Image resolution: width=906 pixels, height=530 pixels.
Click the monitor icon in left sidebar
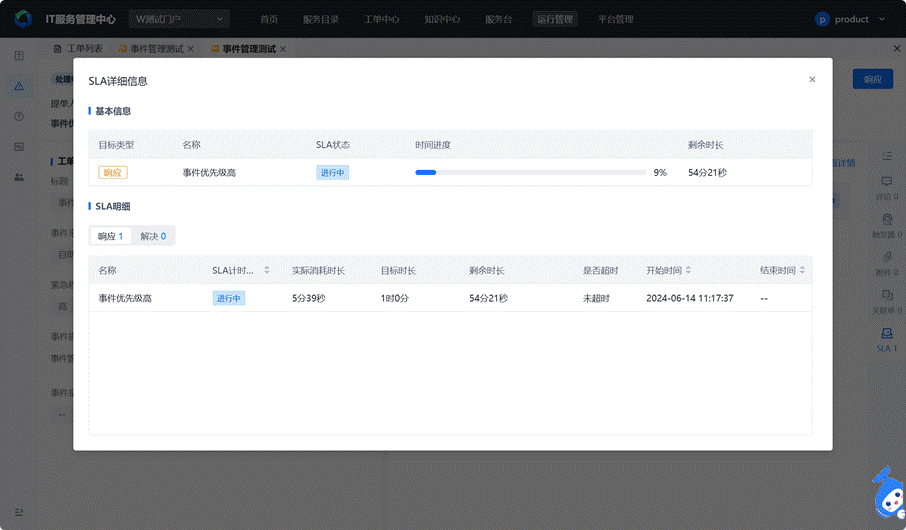[x=19, y=147]
